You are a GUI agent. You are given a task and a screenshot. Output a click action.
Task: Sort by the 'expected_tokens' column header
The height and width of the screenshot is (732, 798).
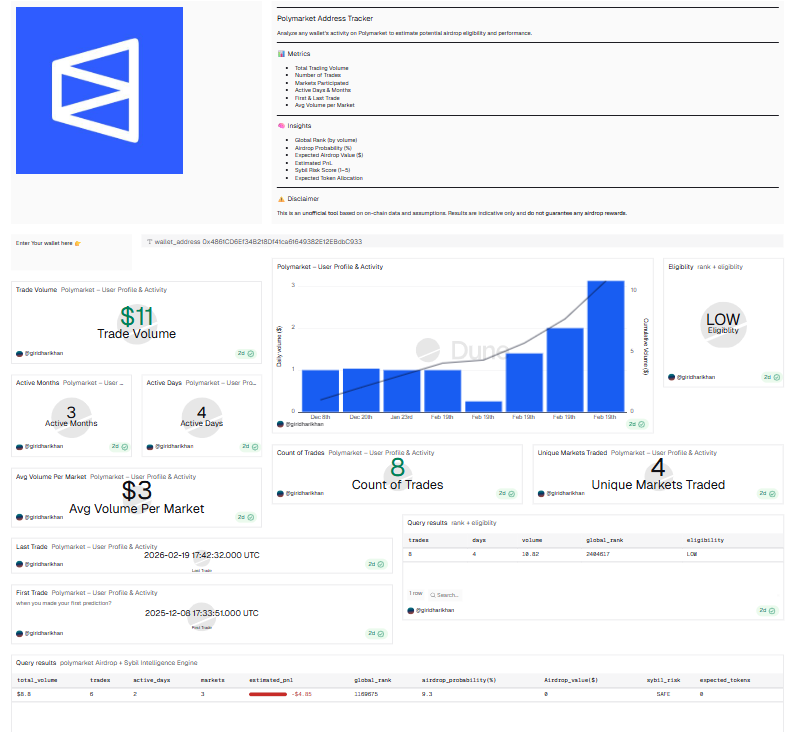pyautogui.click(x=725, y=680)
